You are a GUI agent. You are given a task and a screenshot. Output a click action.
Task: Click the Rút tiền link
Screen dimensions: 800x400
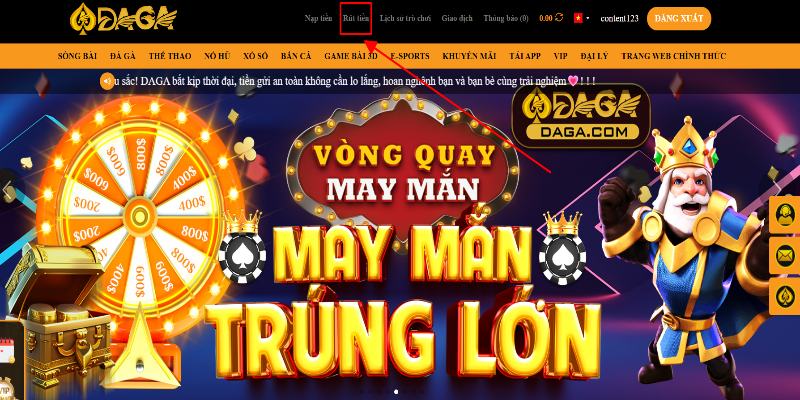[356, 18]
